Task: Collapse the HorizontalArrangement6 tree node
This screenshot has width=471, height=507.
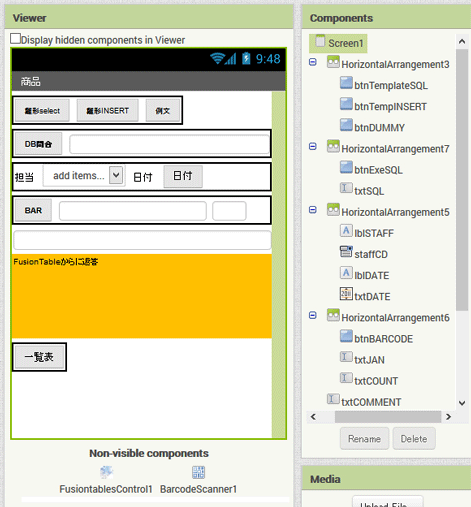Action: coord(313,315)
